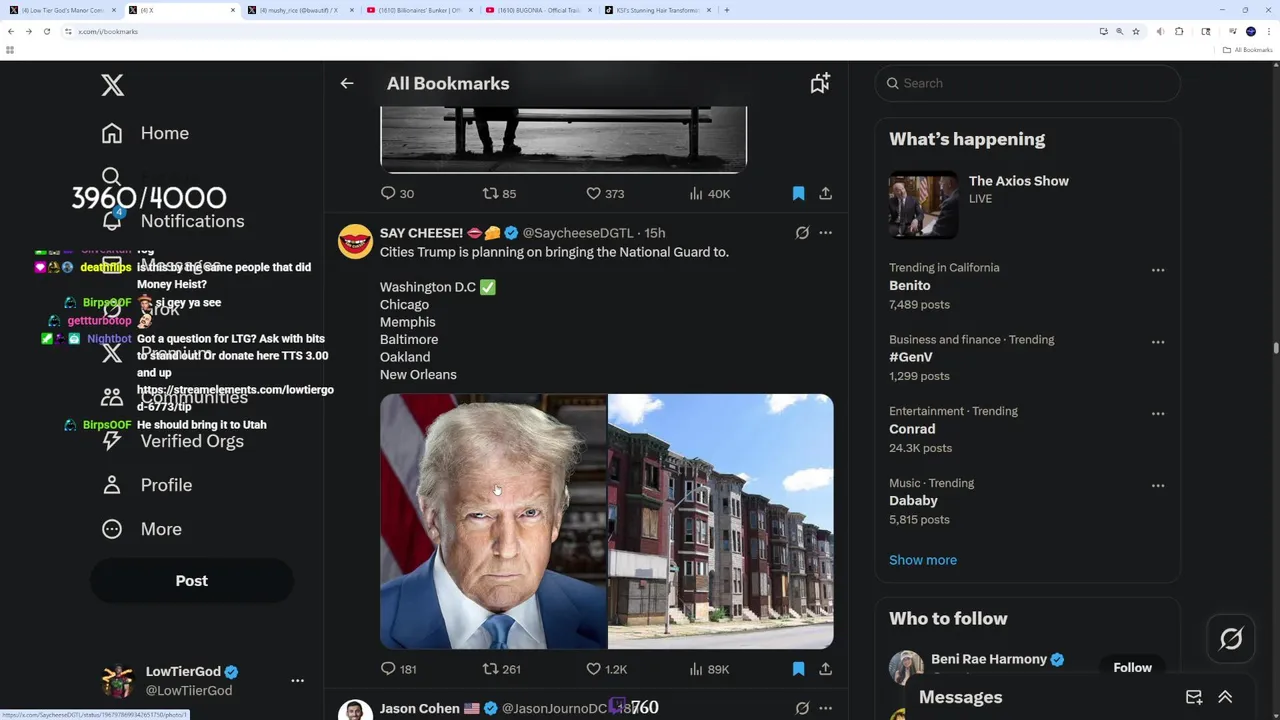The height and width of the screenshot is (720, 1280).
Task: Click Grok icon on SAY CHEESE! post
Action: pos(802,233)
